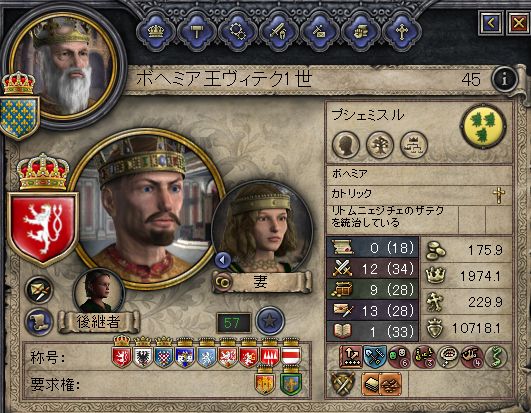531x413 pixels.
Task: Show family tree via tree icon
Action: coord(380,146)
